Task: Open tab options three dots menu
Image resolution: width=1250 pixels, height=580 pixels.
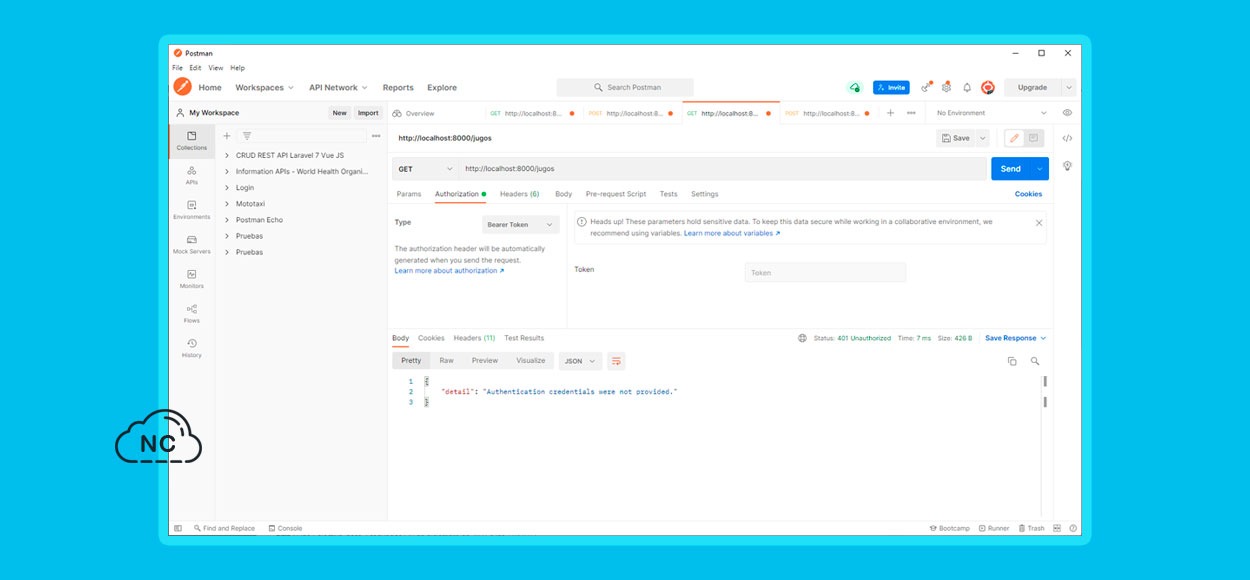Action: click(x=911, y=113)
